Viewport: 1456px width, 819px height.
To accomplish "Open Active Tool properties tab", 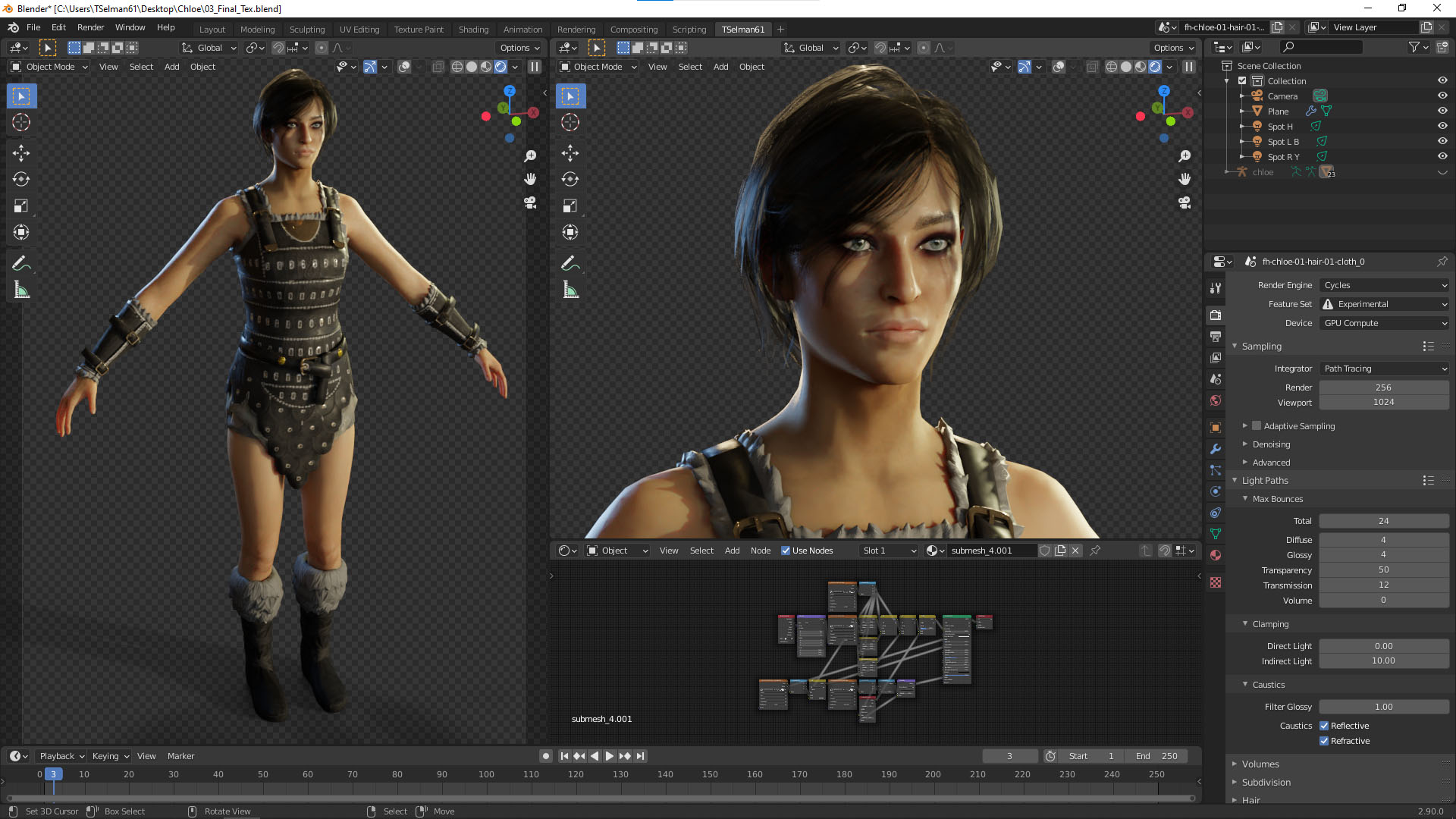I will pyautogui.click(x=1216, y=288).
